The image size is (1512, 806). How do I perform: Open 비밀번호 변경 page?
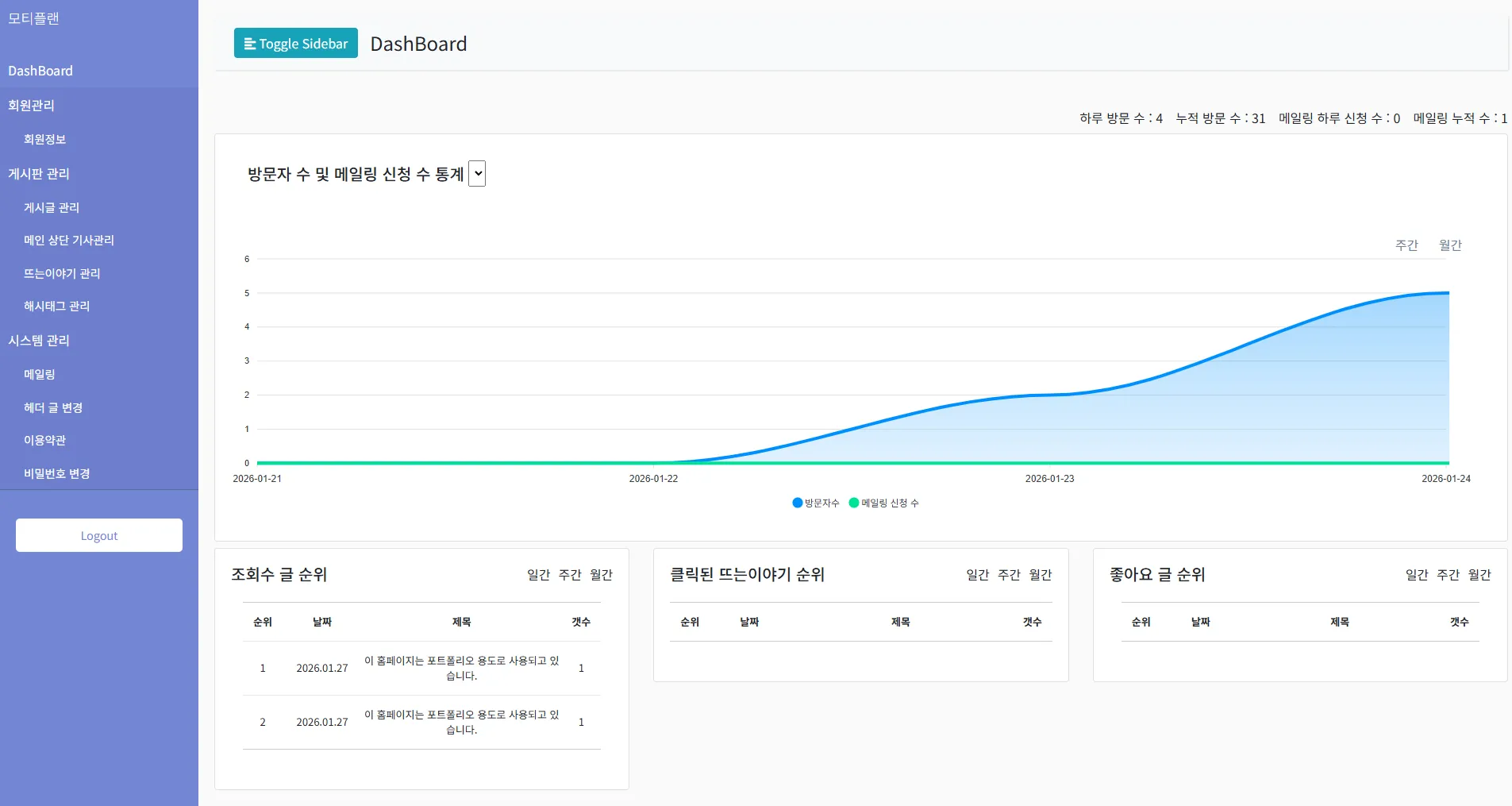(x=56, y=473)
